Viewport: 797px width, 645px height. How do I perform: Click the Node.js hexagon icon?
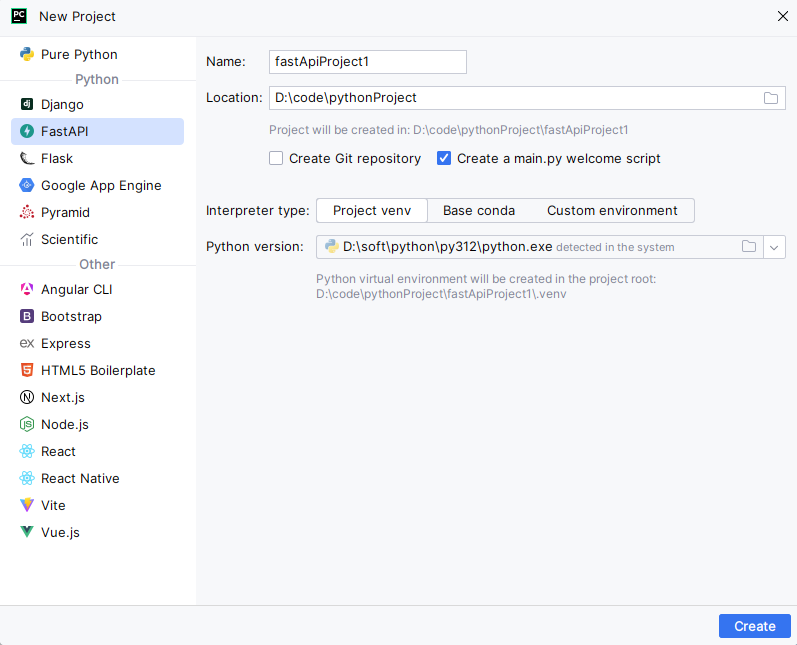(x=27, y=424)
